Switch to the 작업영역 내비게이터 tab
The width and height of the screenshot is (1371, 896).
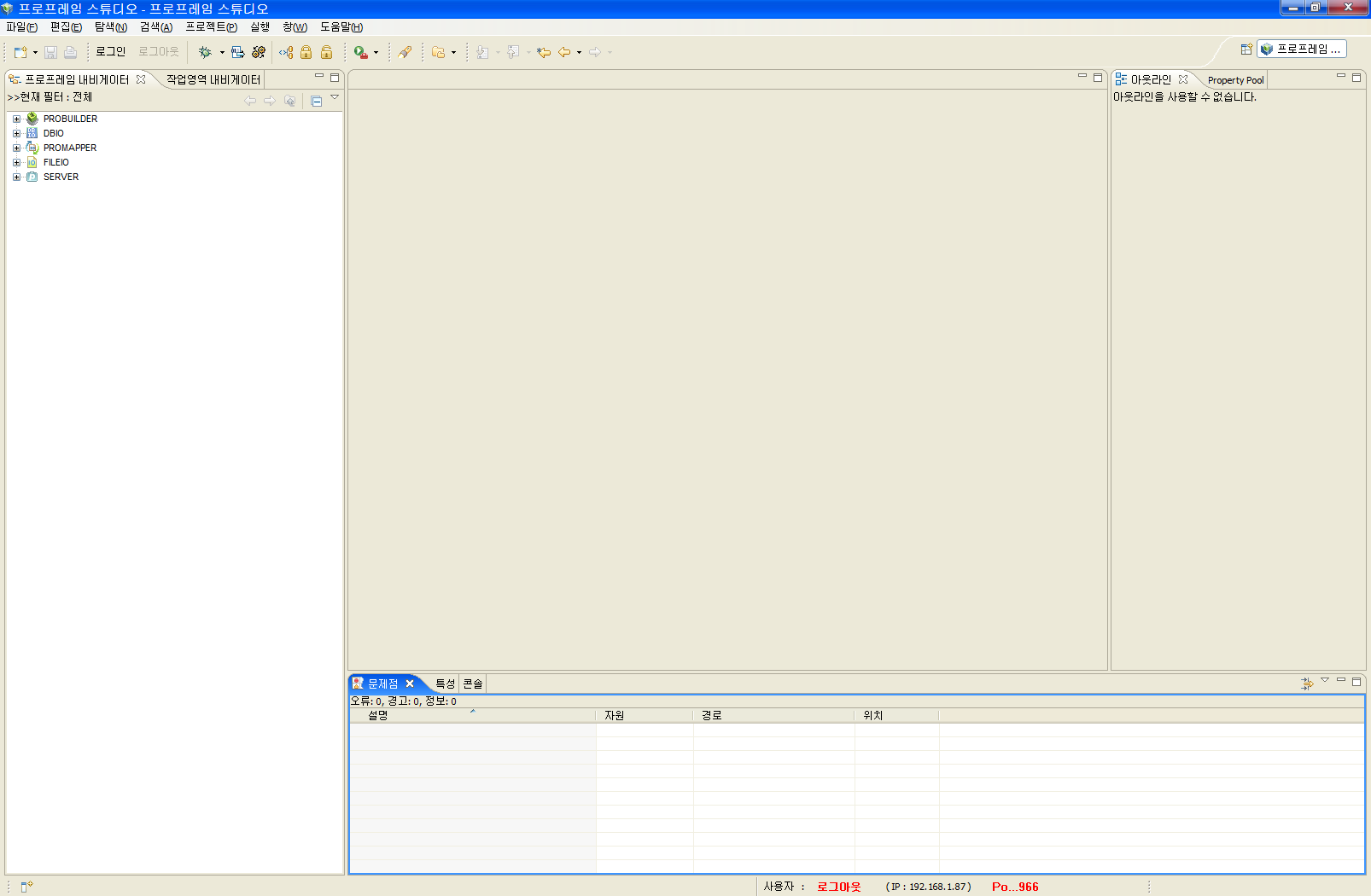pos(212,79)
